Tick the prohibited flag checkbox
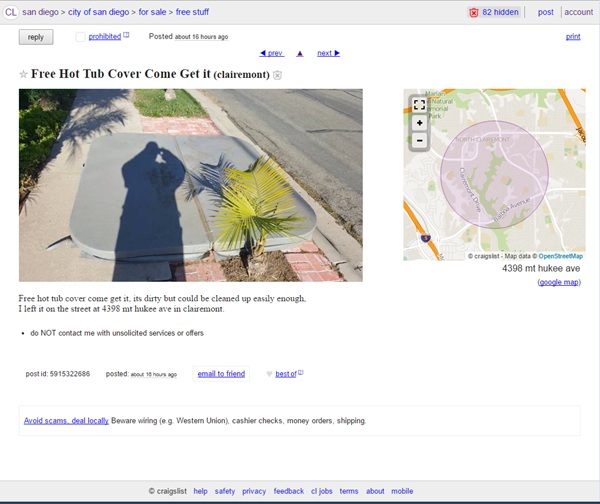 coord(80,37)
